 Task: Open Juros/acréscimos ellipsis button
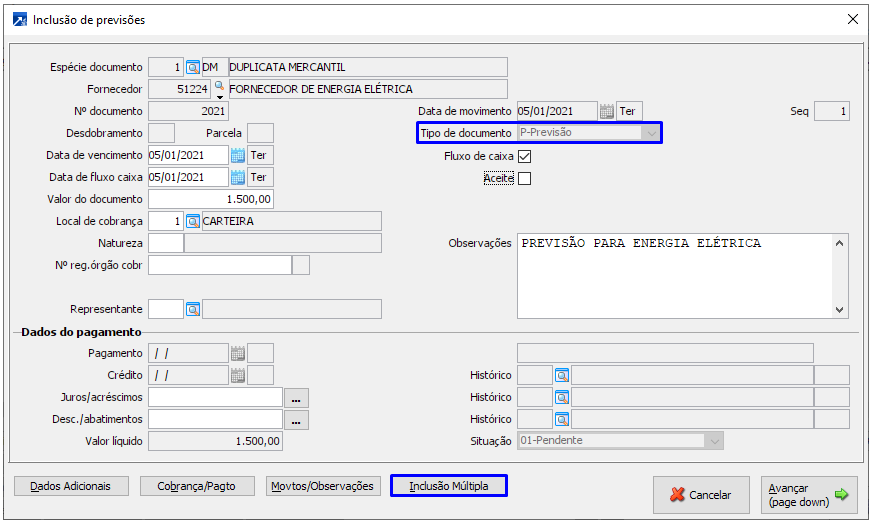click(x=296, y=398)
